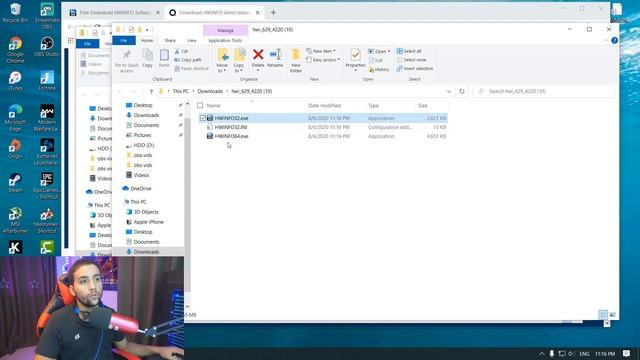Open MSI Afterburner desktop icon
Image resolution: width=640 pixels, height=360 pixels.
click(15, 220)
